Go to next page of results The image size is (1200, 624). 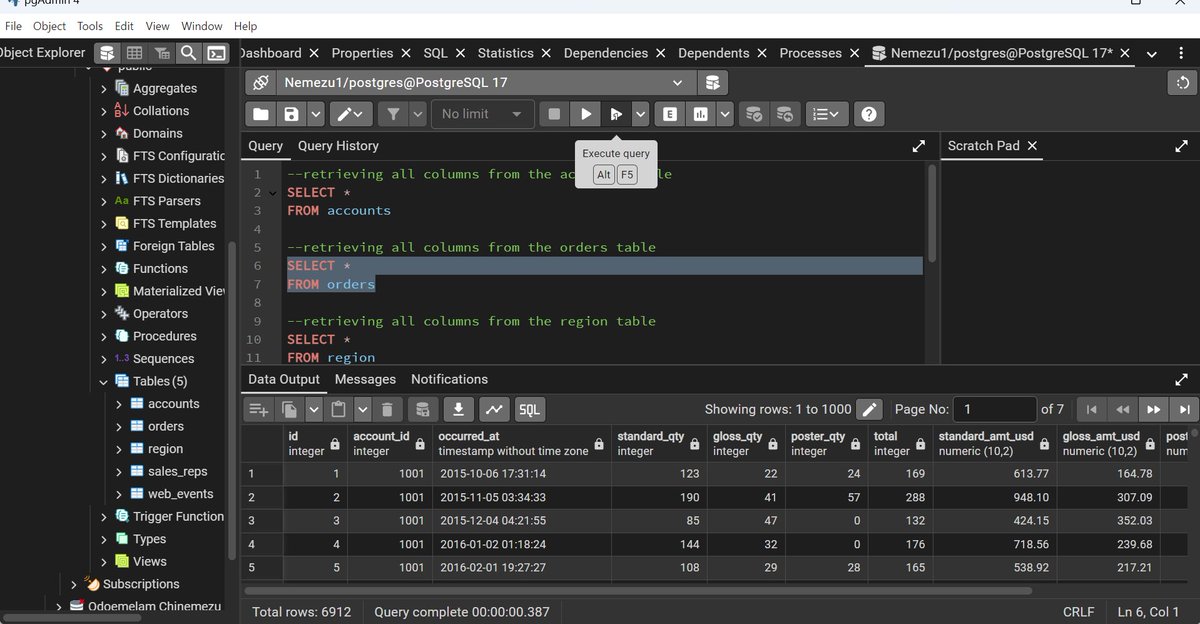pyautogui.click(x=1153, y=409)
